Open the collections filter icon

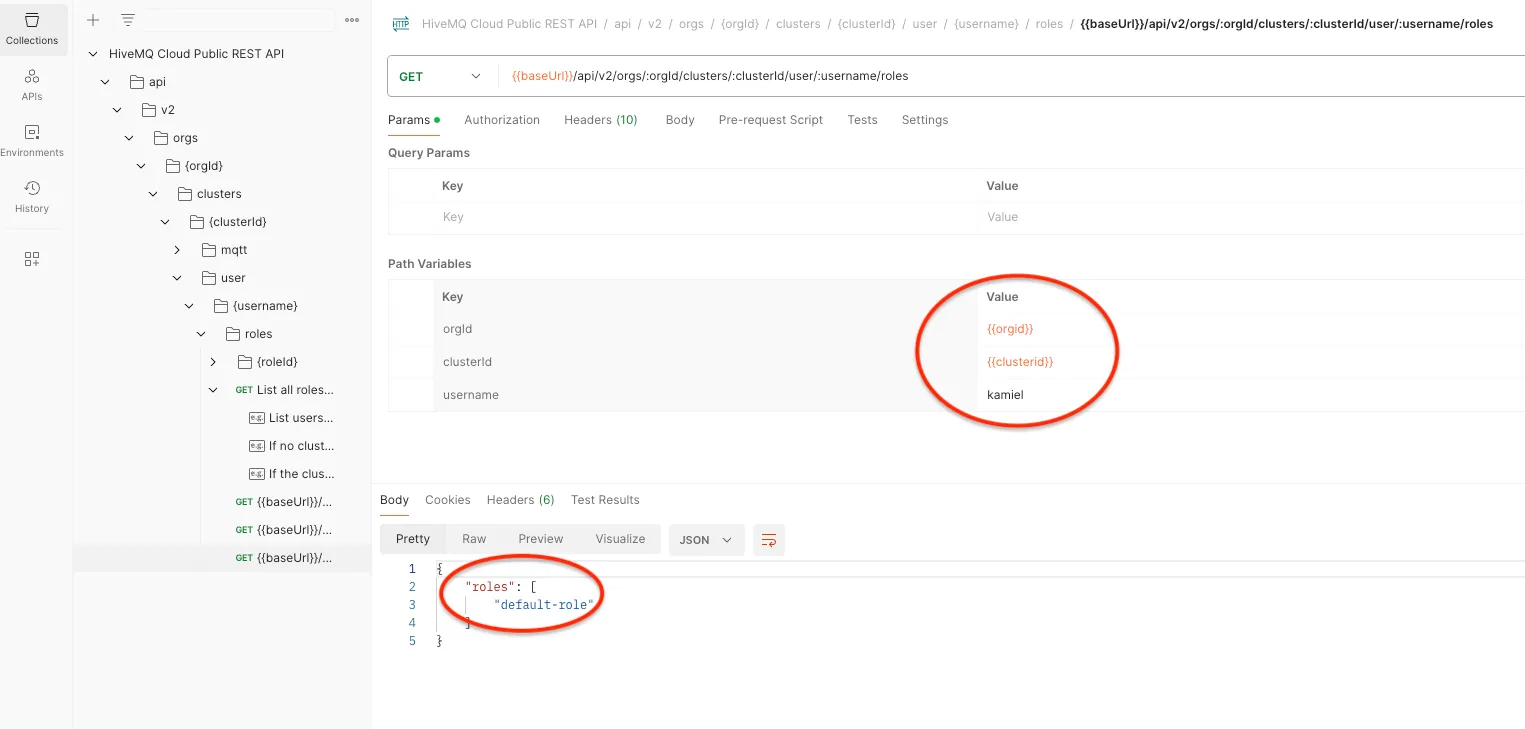pyautogui.click(x=127, y=20)
